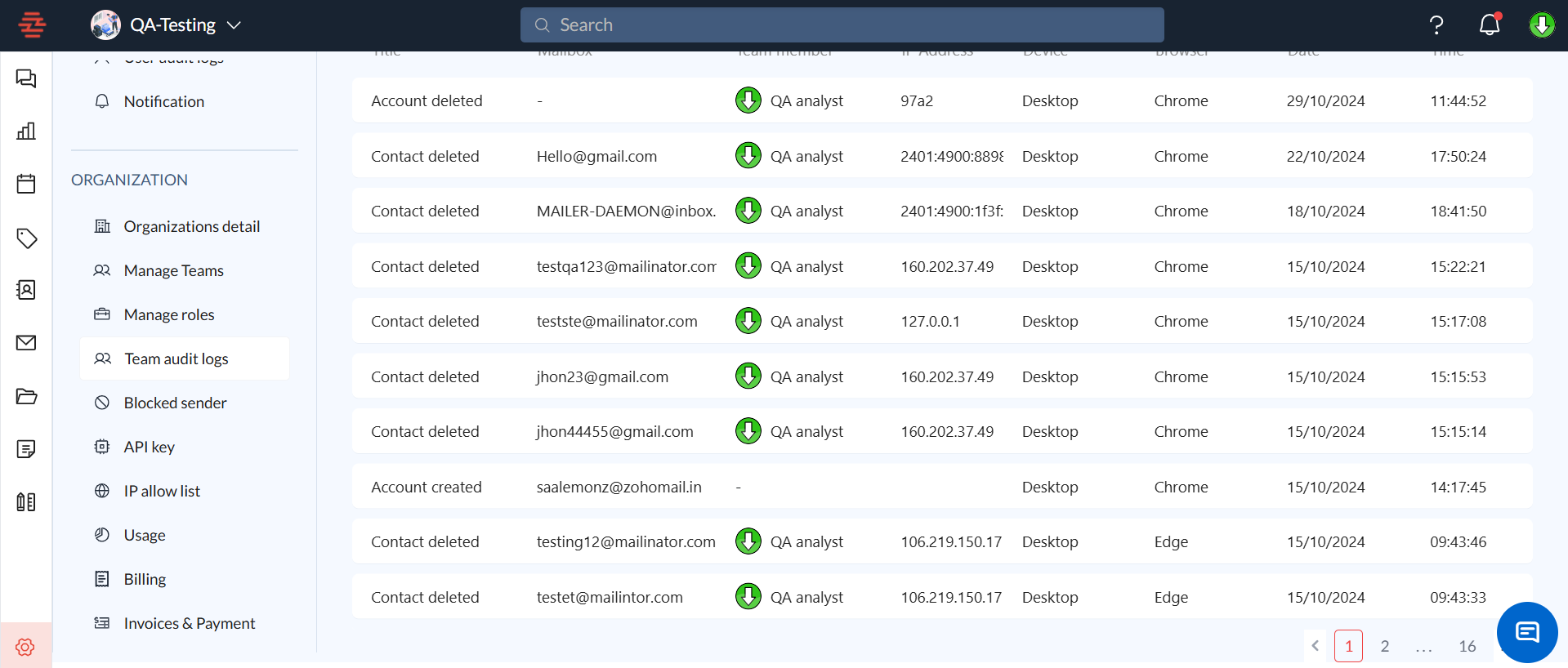1568x668 pixels.
Task: Open the conversations chat icon in sidebar
Action: [x=26, y=78]
